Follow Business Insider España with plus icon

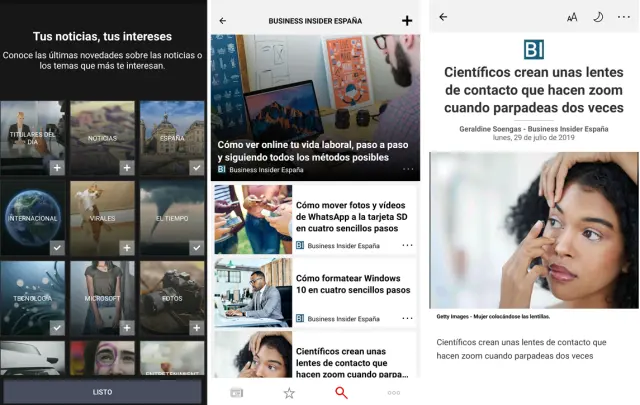coord(407,20)
